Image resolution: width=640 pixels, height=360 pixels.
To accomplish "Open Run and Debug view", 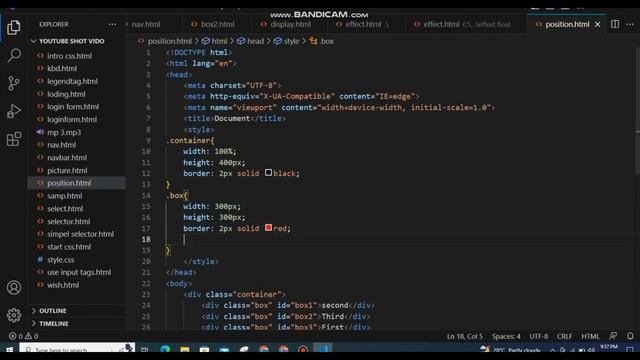I will click(x=13, y=111).
